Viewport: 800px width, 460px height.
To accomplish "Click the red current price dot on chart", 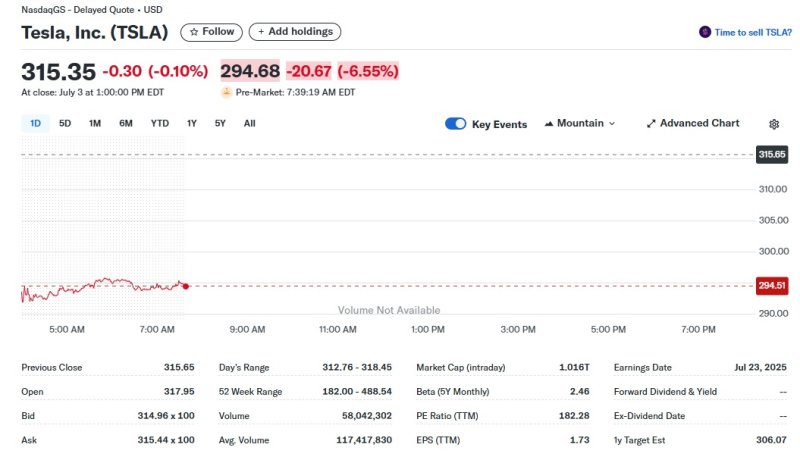I will coord(186,286).
